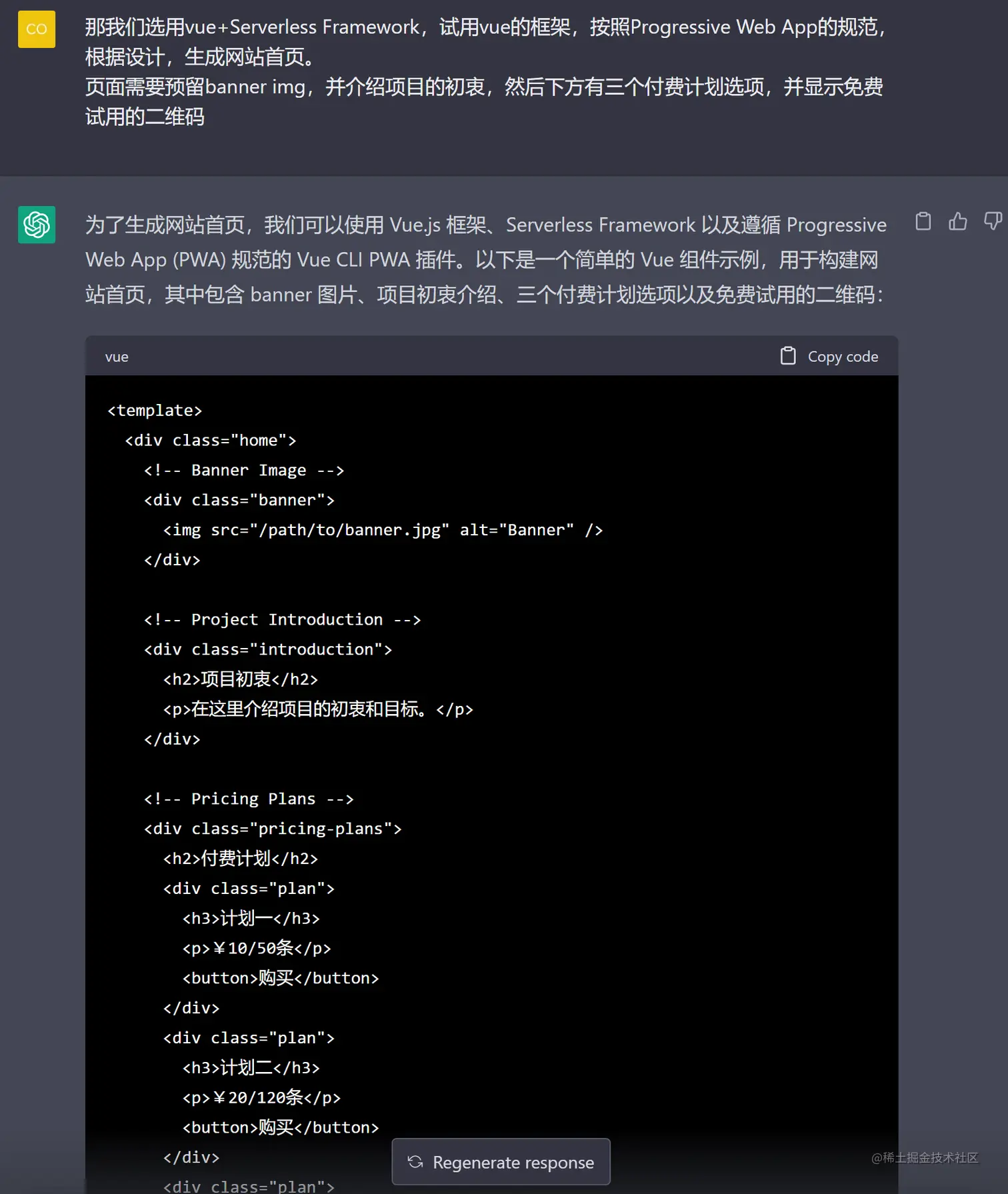Click the ¥10/50条 price line
1008x1194 pixels.
pyautogui.click(x=257, y=948)
